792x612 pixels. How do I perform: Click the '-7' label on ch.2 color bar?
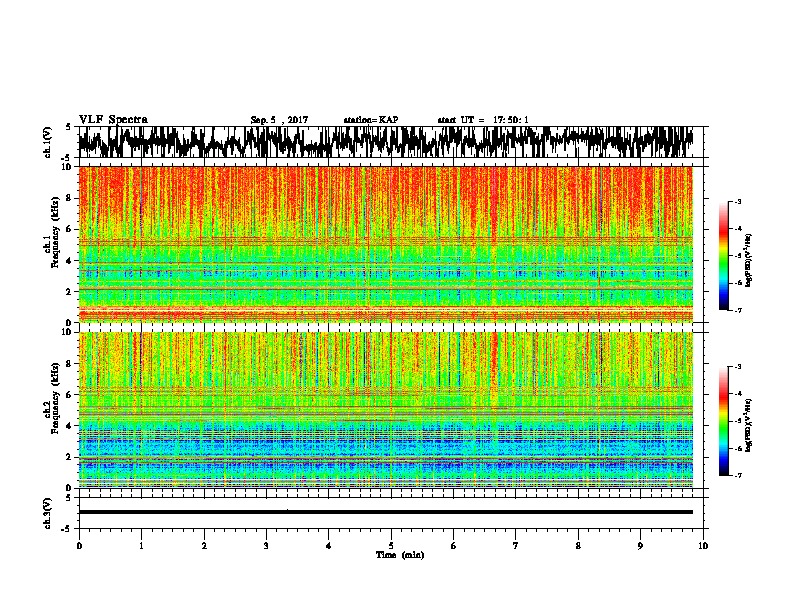tap(737, 476)
